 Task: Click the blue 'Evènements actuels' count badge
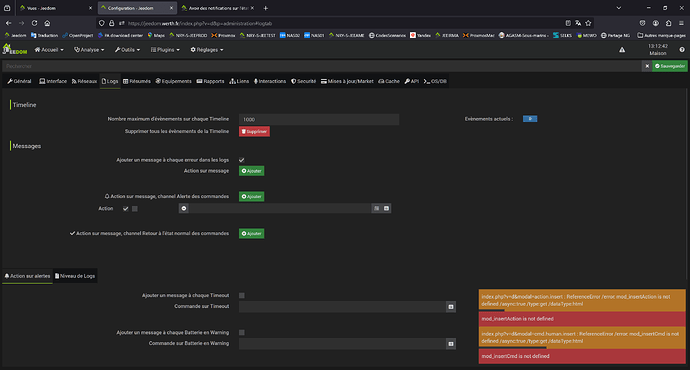(x=530, y=119)
